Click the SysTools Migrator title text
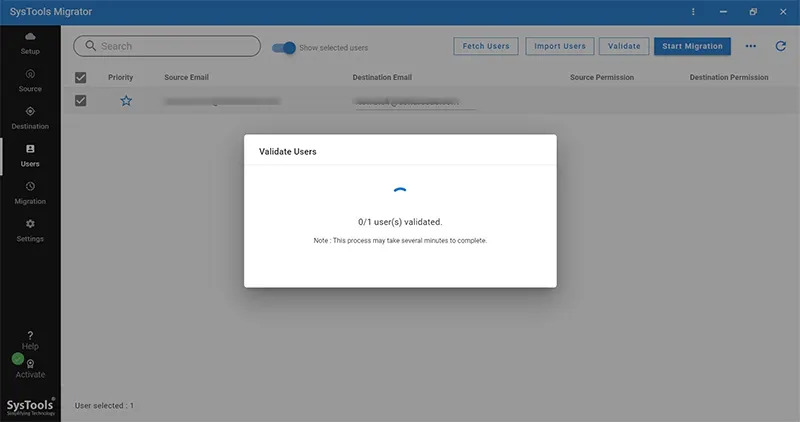 [x=51, y=12]
